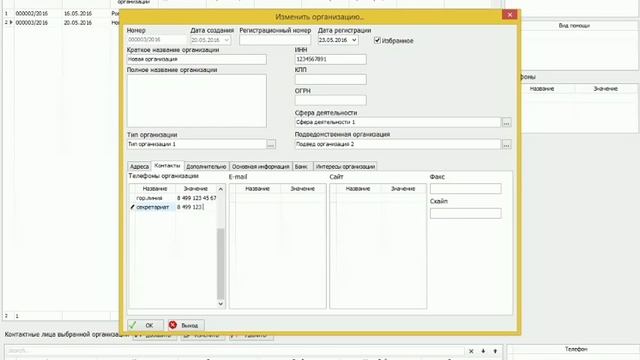640x360 pixels.
Task: Click the phones list scroll-down arrow
Action: point(220,304)
